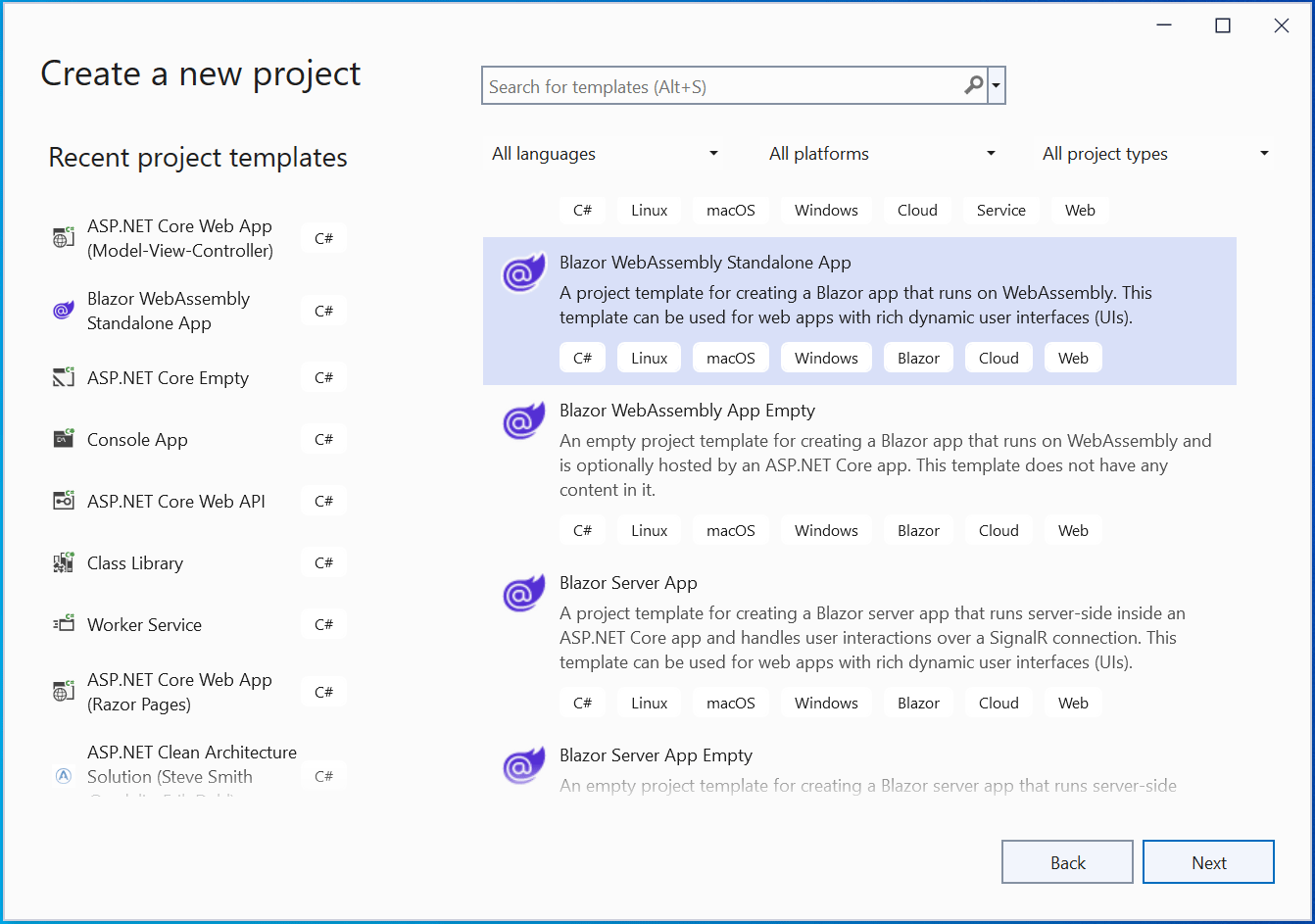Image resolution: width=1315 pixels, height=924 pixels.
Task: Click the Blazor icon beside Server App Empty
Action: (523, 766)
